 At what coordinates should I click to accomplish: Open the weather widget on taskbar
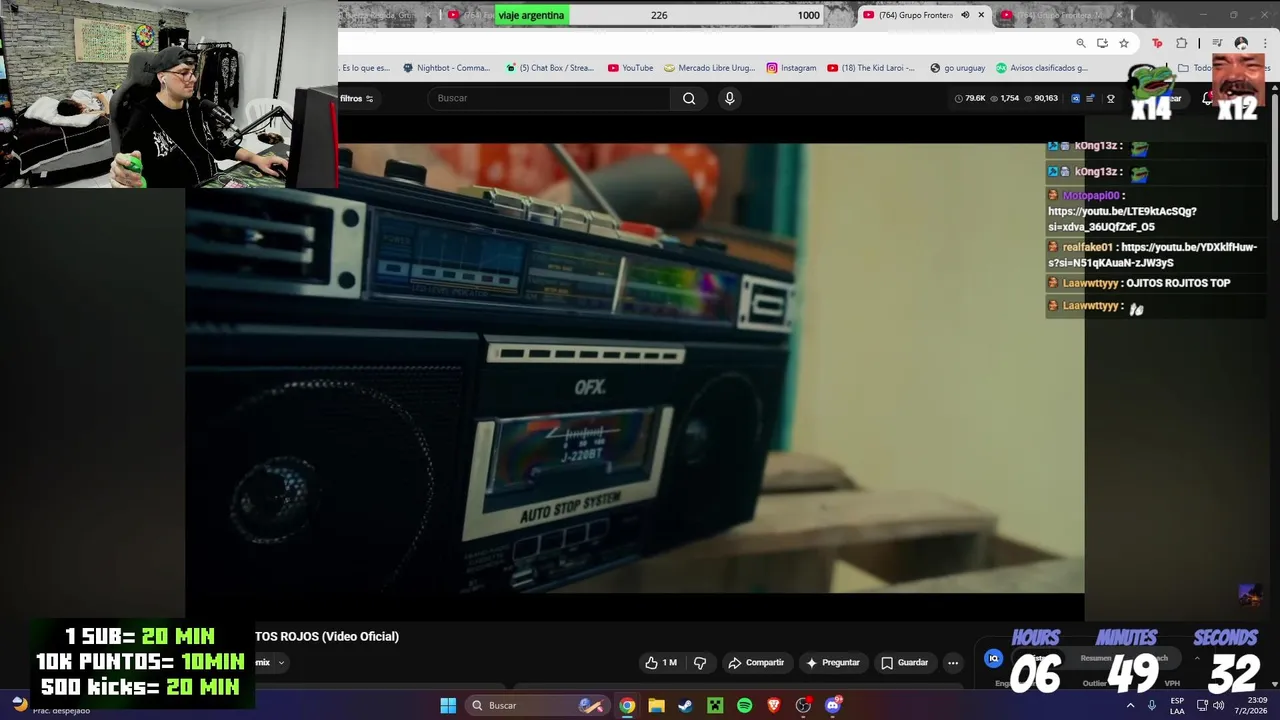pyautogui.click(x=50, y=705)
